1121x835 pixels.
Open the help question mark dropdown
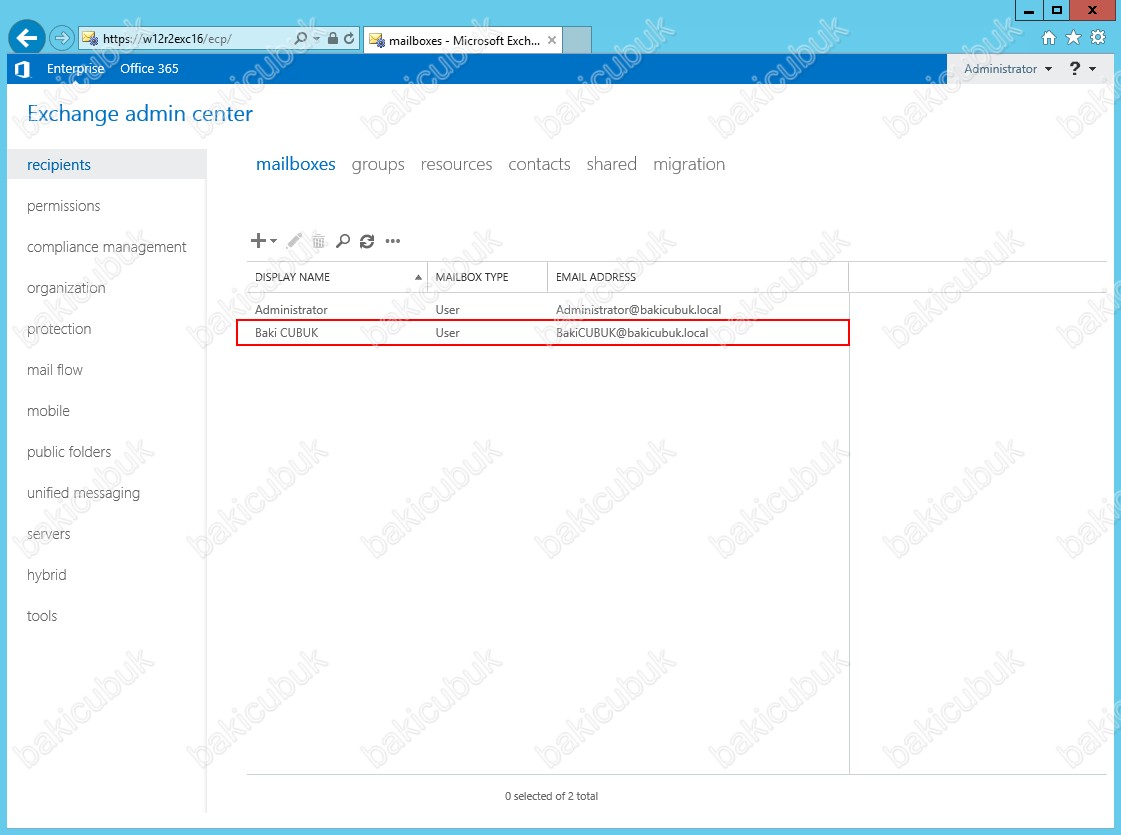click(x=1082, y=69)
